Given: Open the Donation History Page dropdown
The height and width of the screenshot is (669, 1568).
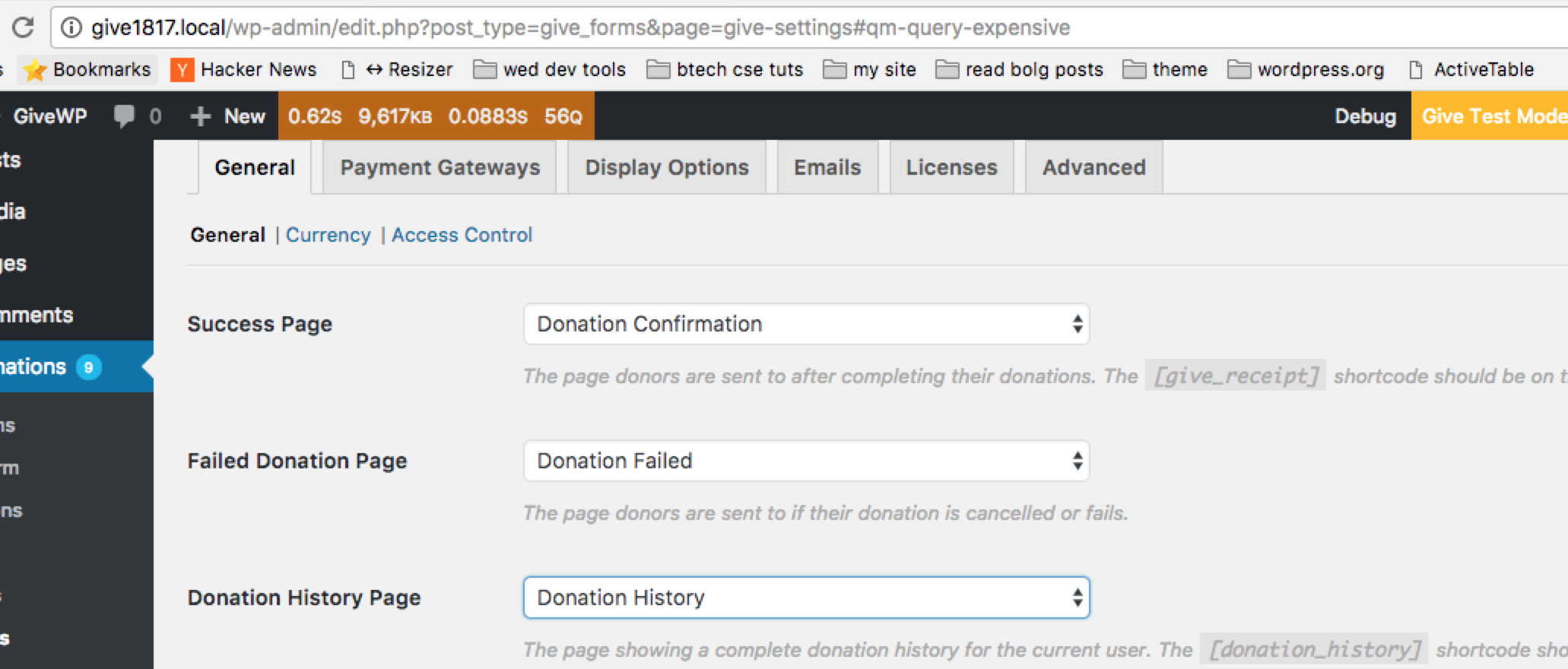Looking at the screenshot, I should point(806,598).
